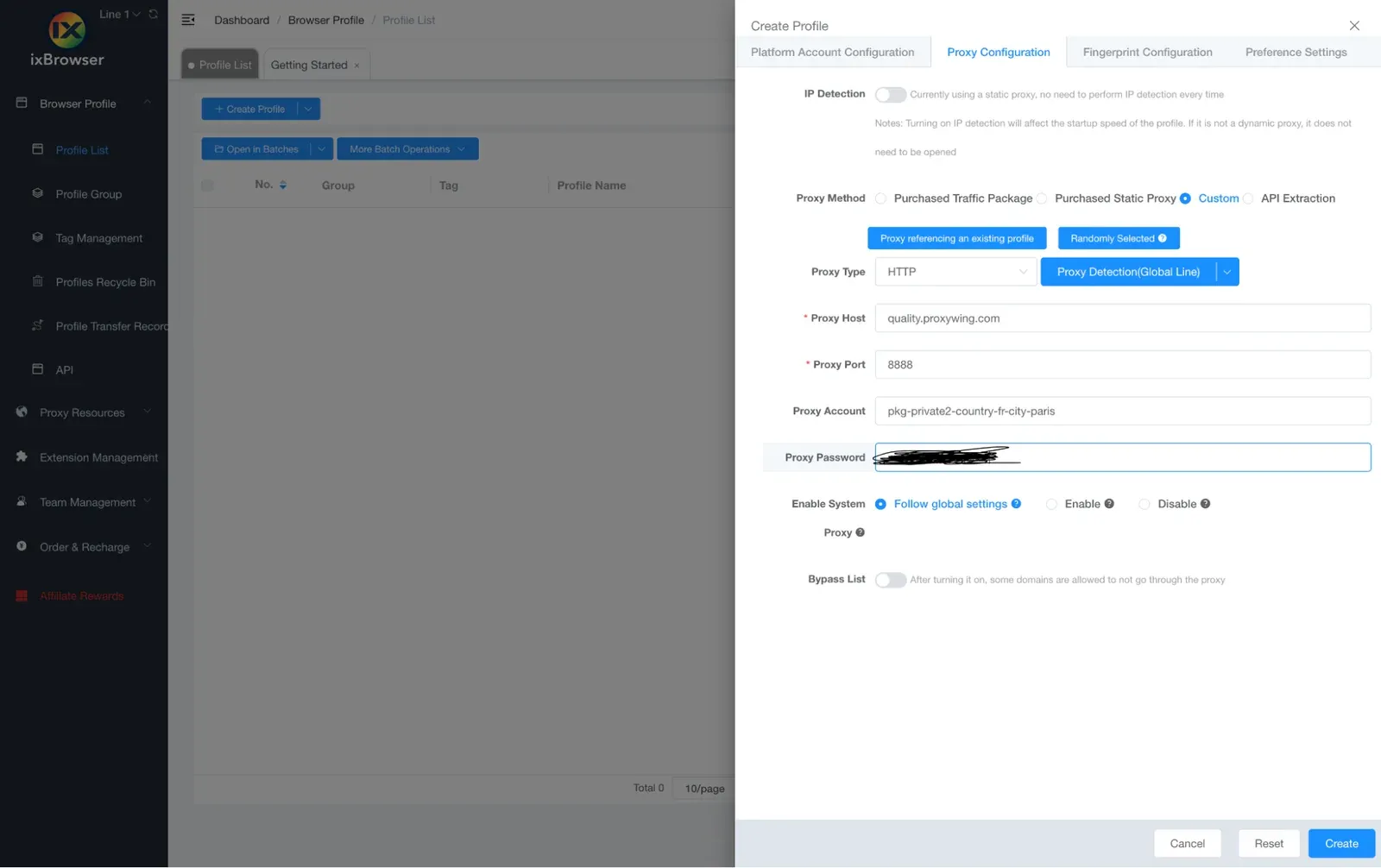Open More Batch Operations dropdown
The width and height of the screenshot is (1381, 868).
[x=407, y=148]
